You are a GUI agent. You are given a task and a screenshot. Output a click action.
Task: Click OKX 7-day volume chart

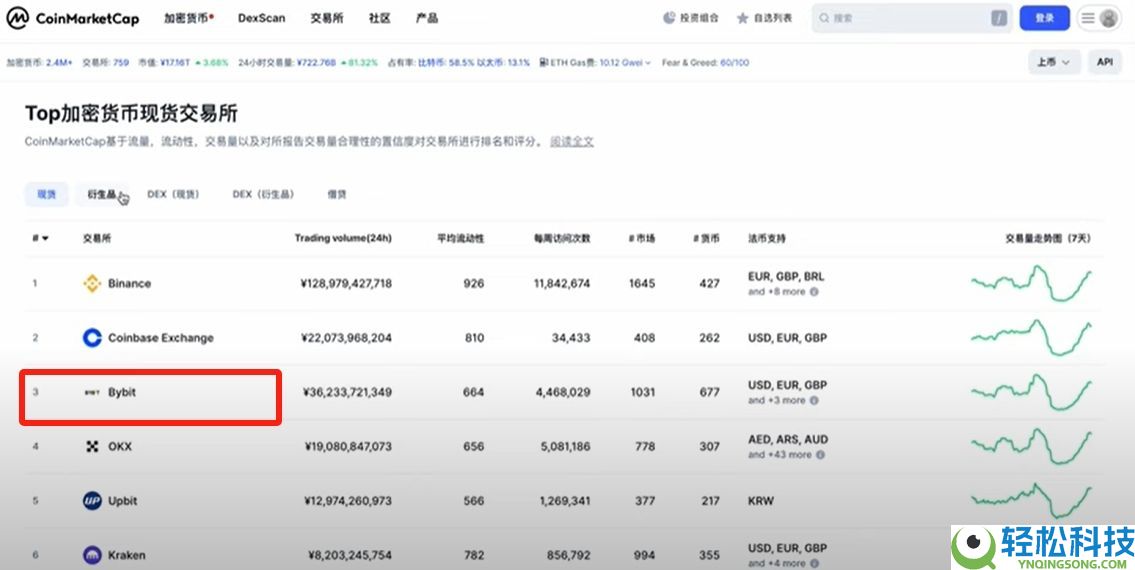click(1031, 447)
